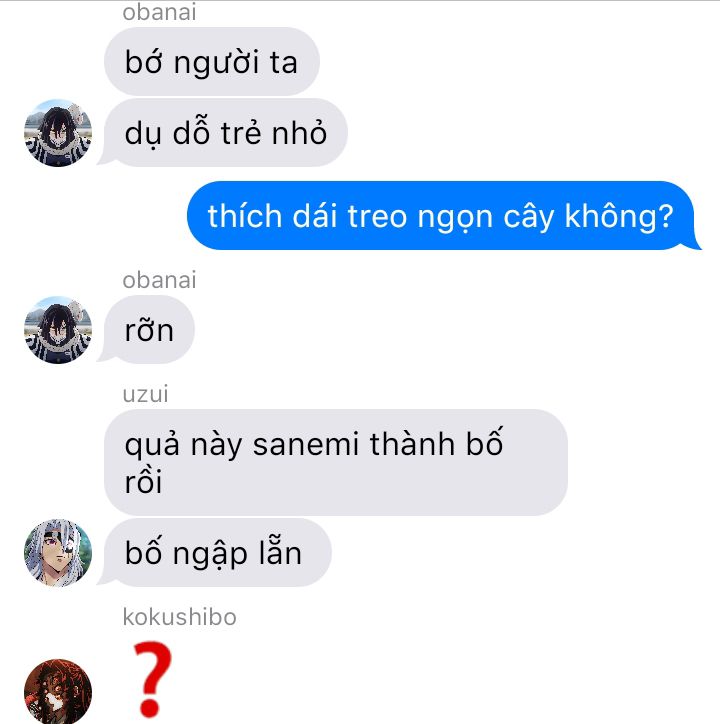
Task: Open uzui's profile picture
Action: click(58, 553)
